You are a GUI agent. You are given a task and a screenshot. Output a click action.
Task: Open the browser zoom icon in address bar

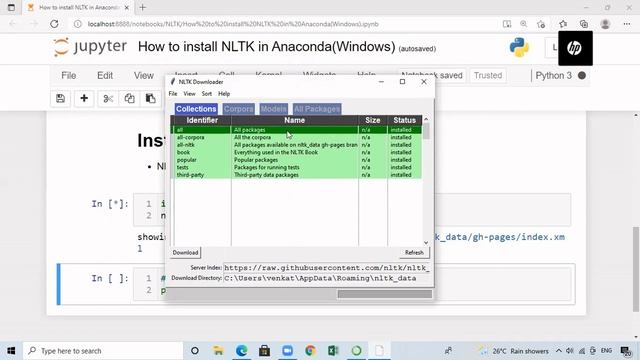[524, 24]
